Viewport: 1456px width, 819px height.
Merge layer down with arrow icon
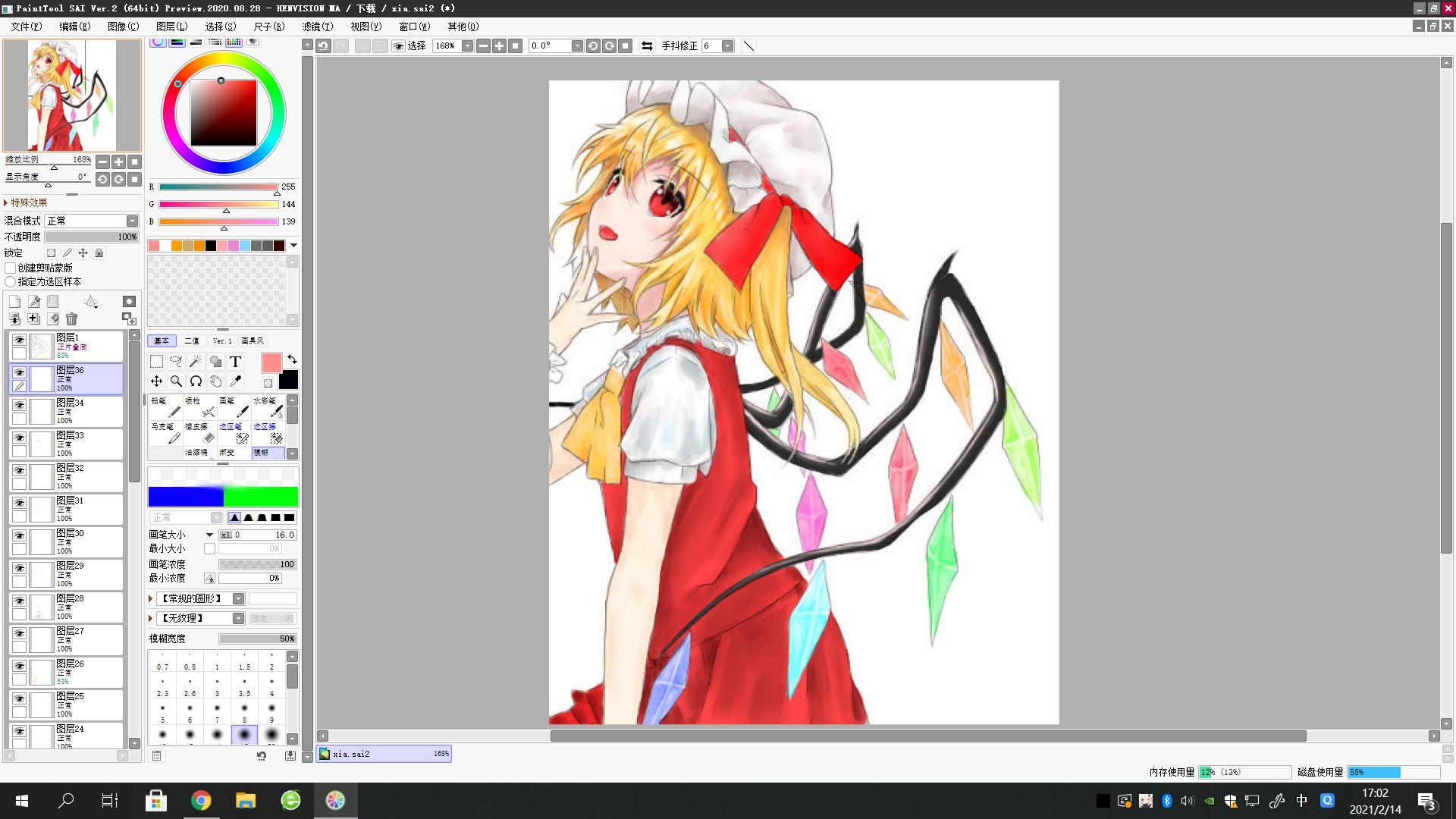point(14,319)
